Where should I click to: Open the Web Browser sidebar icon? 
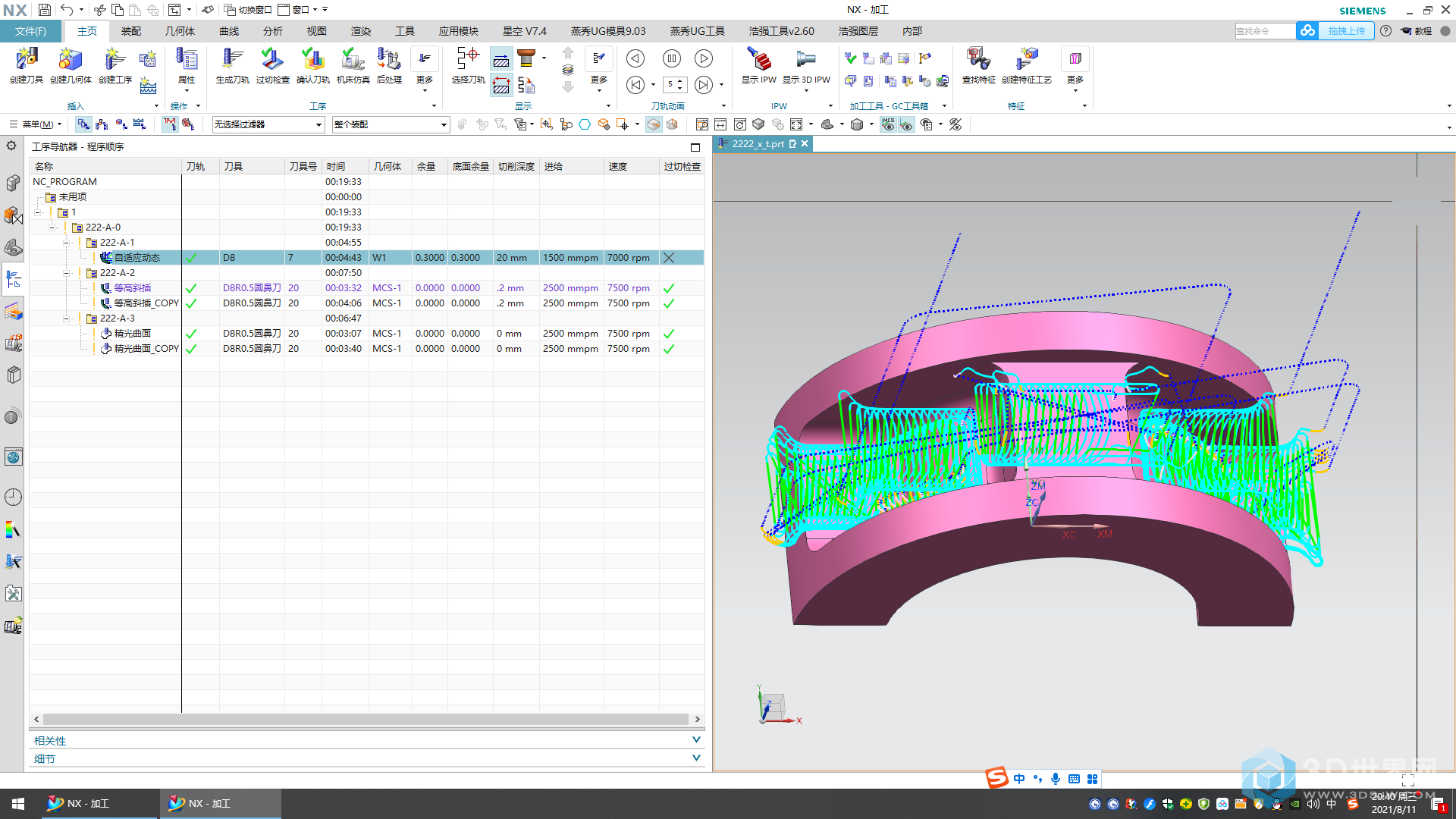point(13,457)
